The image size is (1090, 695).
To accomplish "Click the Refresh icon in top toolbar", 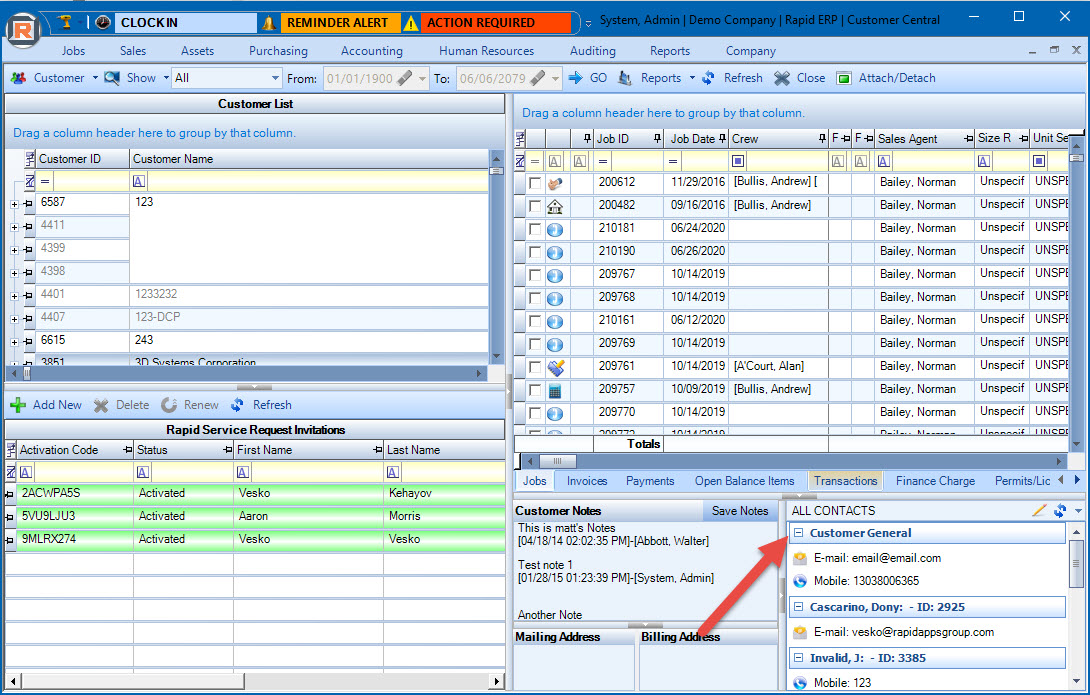I will pos(708,78).
